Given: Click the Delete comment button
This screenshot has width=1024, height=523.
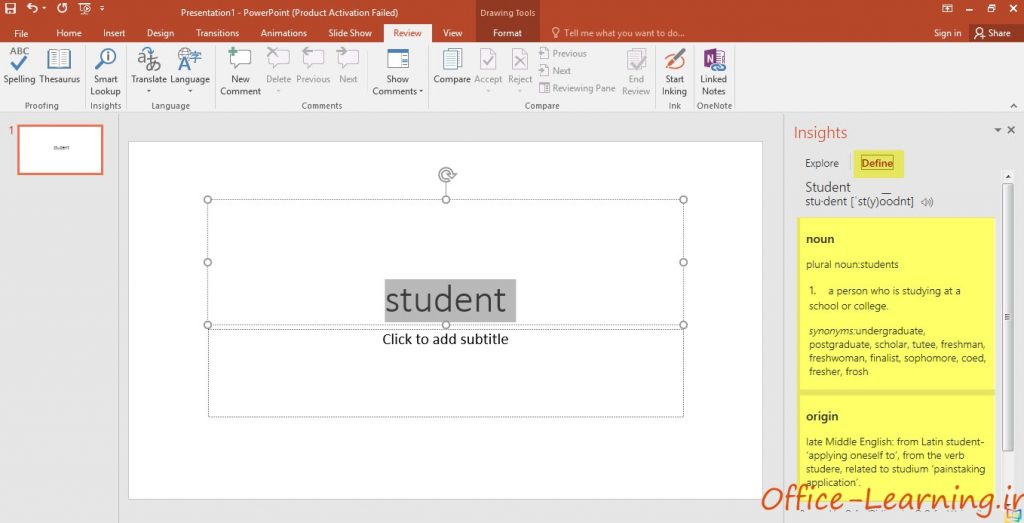Looking at the screenshot, I should tap(278, 72).
